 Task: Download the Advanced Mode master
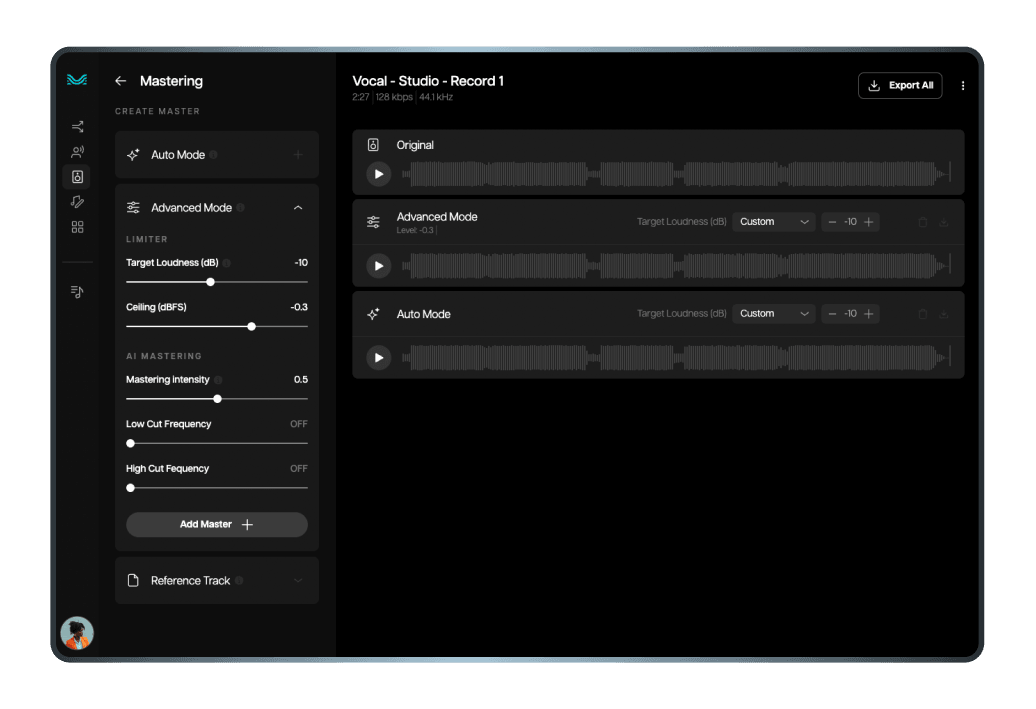tap(944, 222)
